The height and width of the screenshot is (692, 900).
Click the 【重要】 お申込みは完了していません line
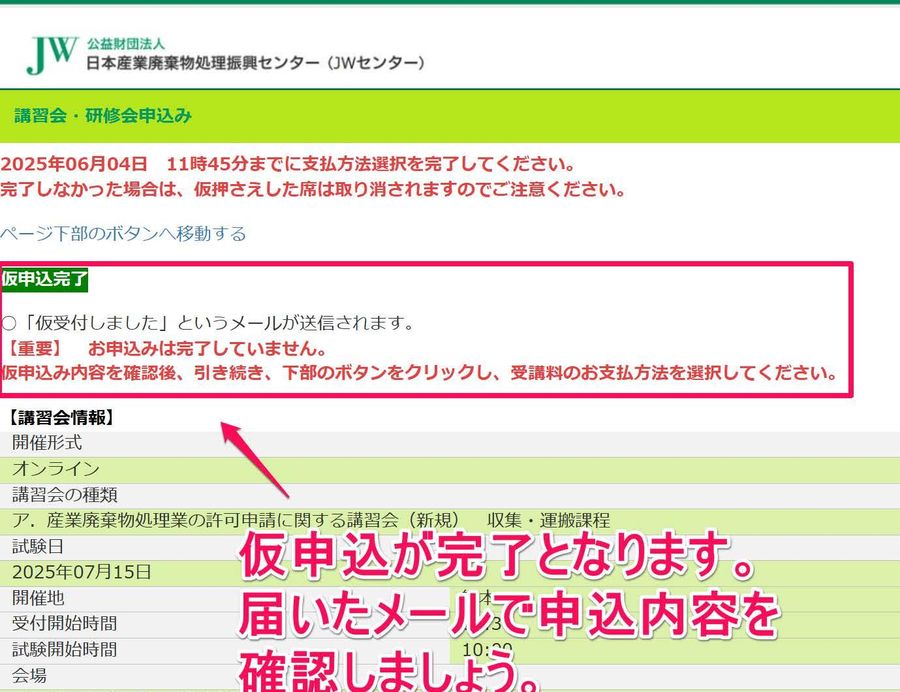(165, 348)
